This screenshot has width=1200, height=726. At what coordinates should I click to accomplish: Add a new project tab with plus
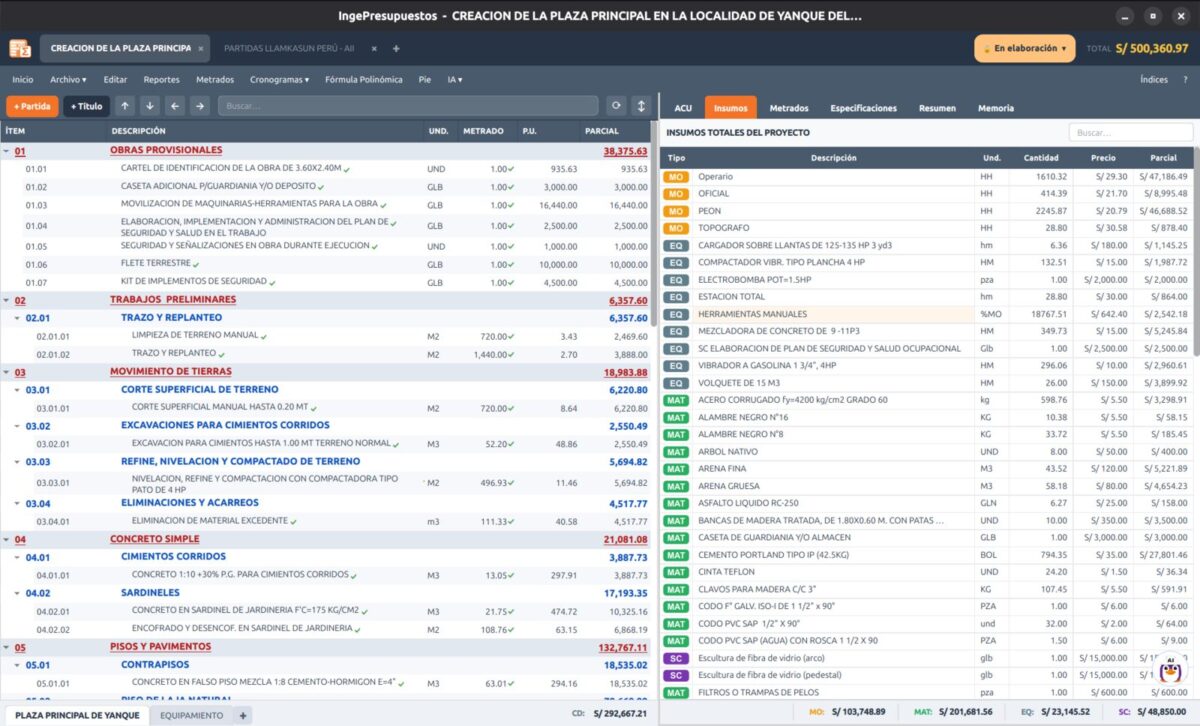tap(396, 48)
